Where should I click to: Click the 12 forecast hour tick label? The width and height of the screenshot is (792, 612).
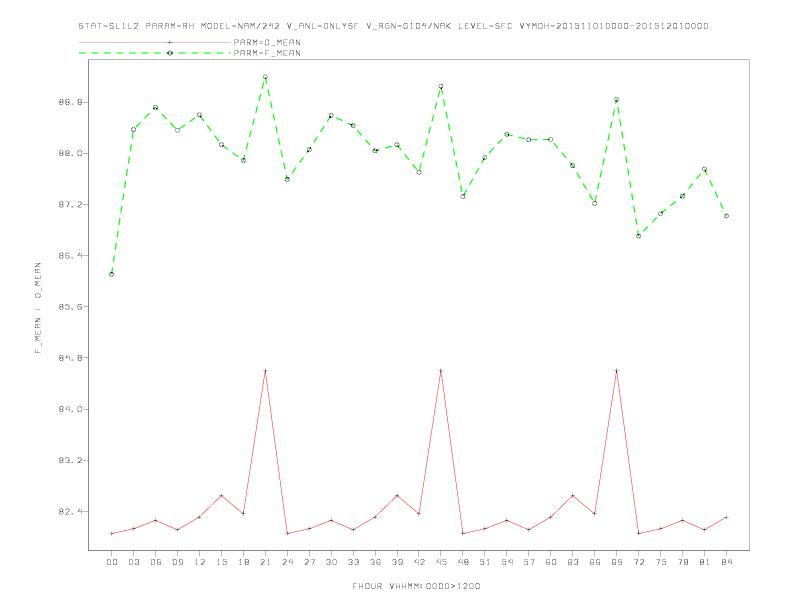pos(200,562)
